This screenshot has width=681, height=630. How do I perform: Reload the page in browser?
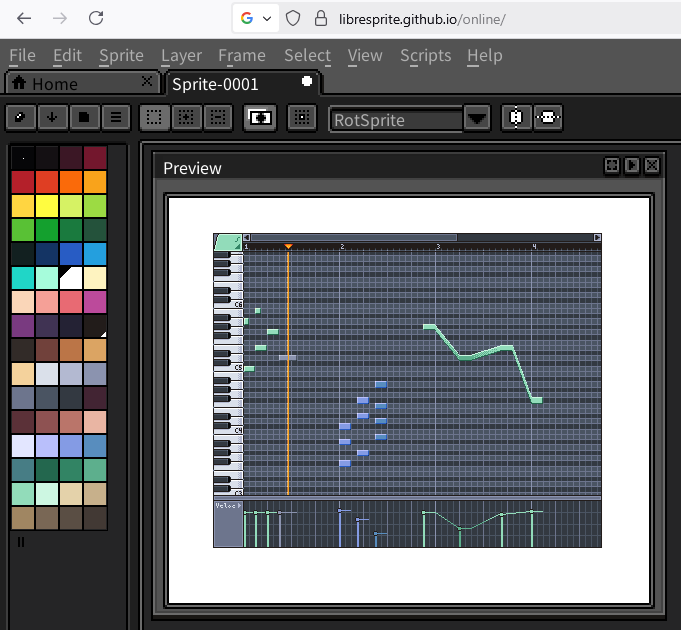96,18
